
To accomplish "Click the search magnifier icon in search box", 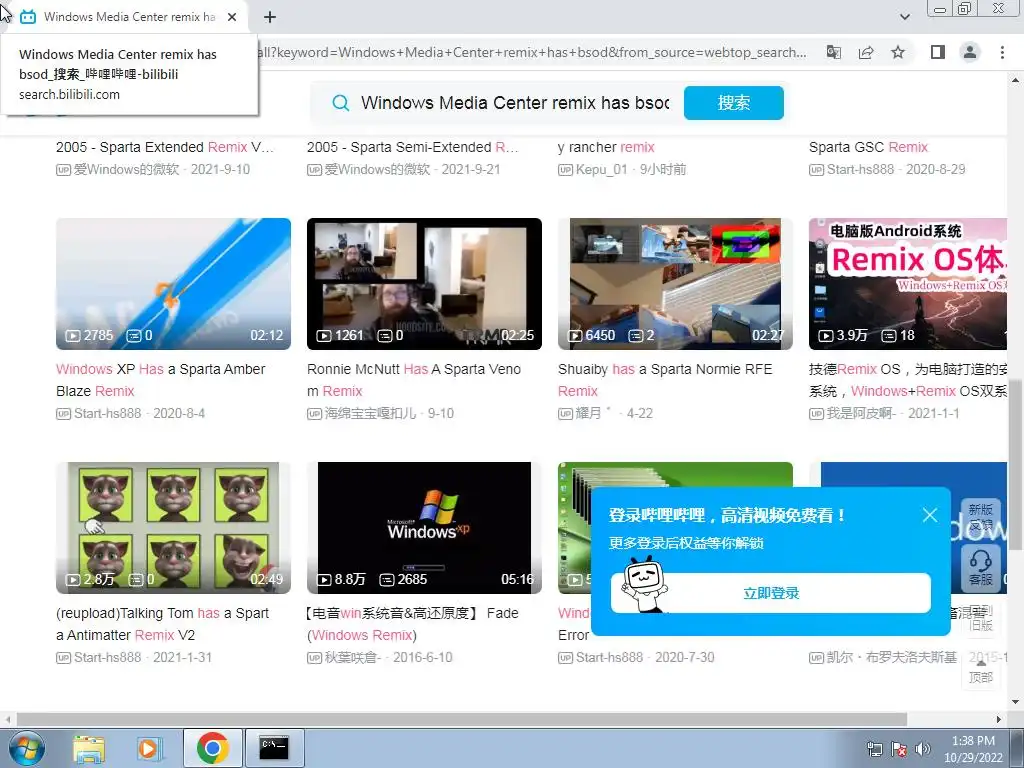I will point(340,103).
